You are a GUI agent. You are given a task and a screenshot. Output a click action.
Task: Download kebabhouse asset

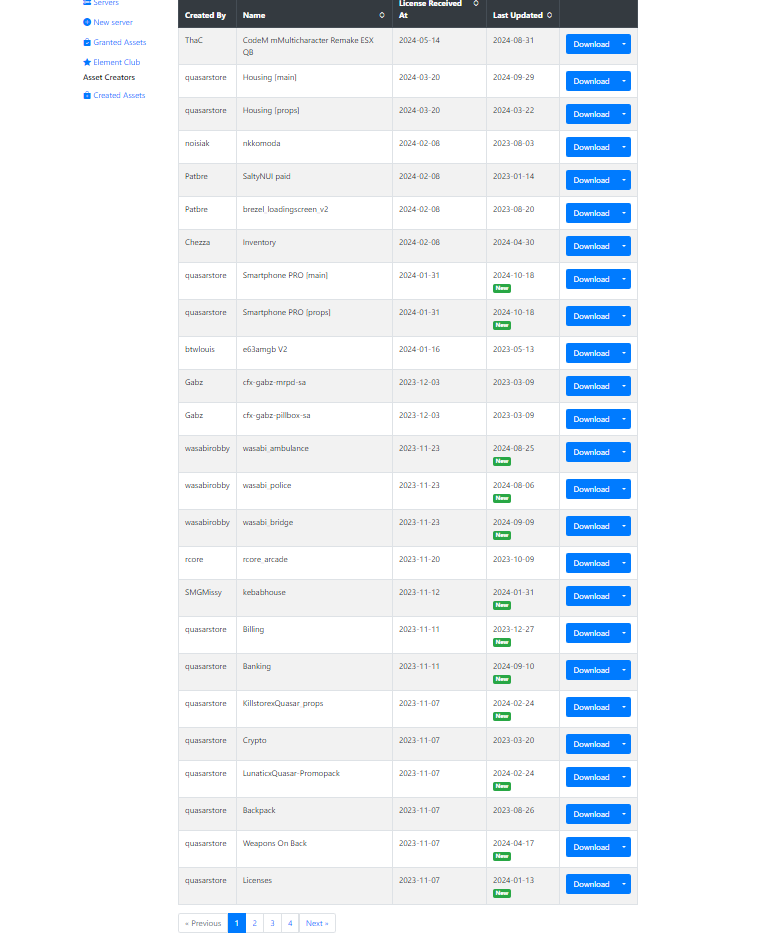(591, 596)
